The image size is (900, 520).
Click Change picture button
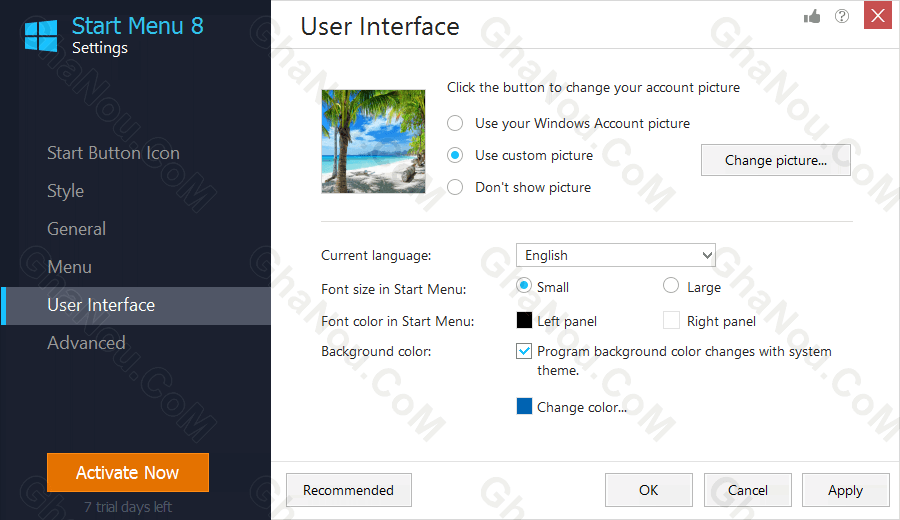pyautogui.click(x=775, y=160)
